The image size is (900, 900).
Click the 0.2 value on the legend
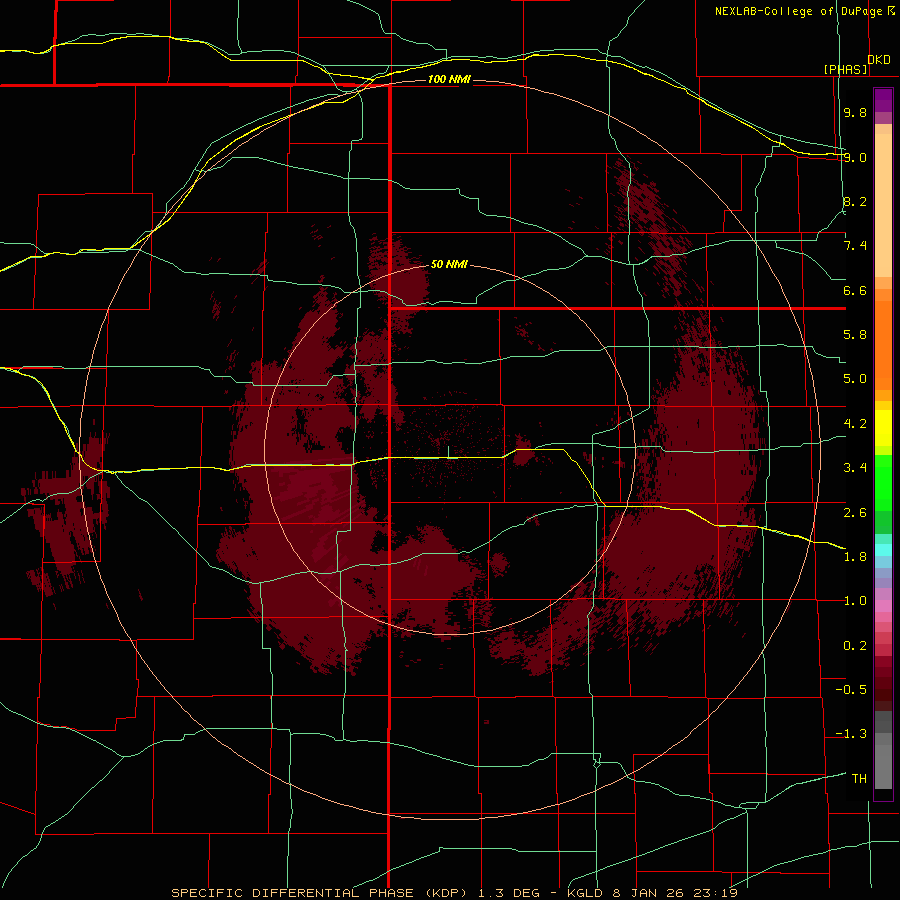pyautogui.click(x=855, y=646)
